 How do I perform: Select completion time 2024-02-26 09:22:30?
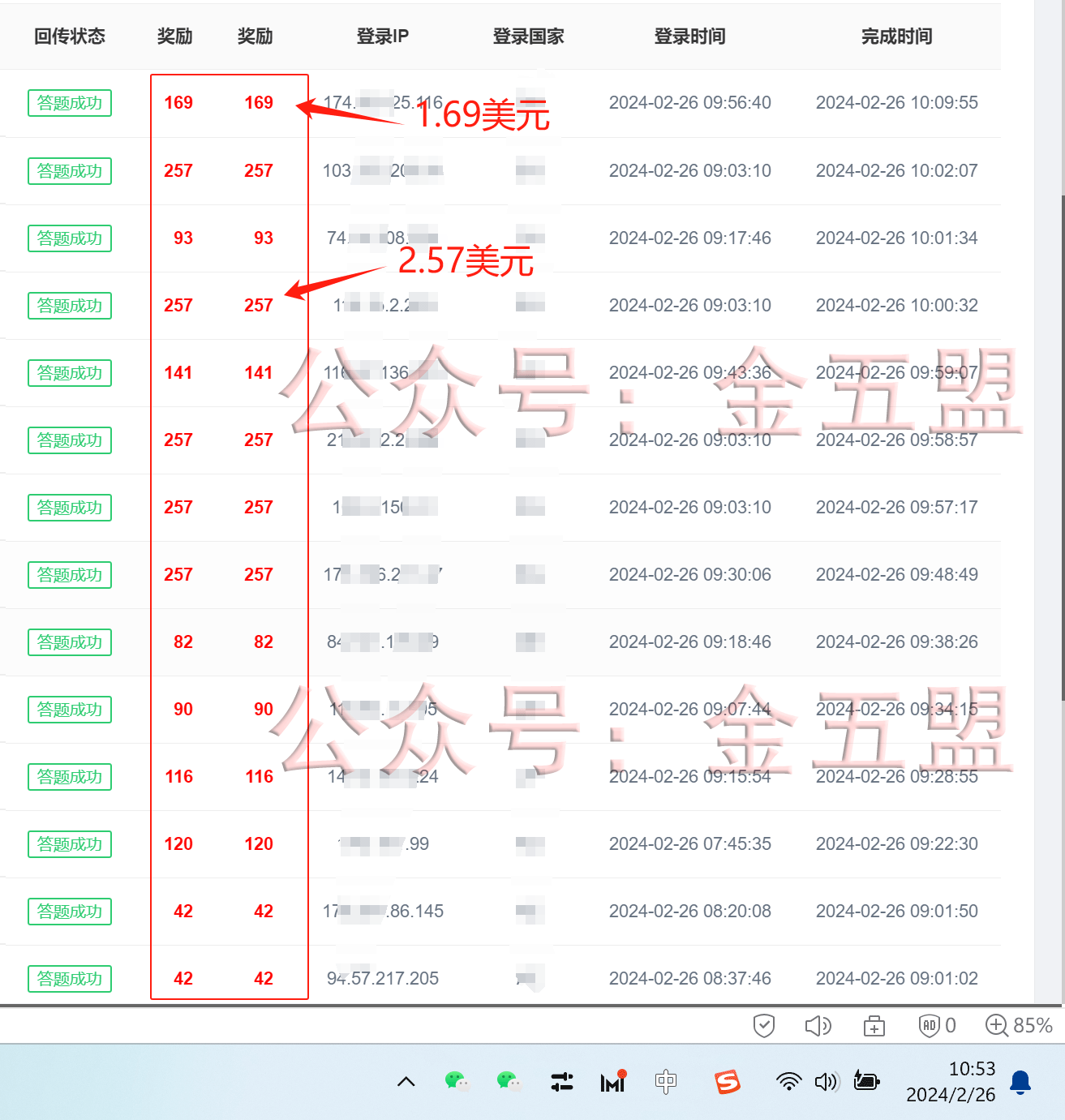tap(897, 844)
